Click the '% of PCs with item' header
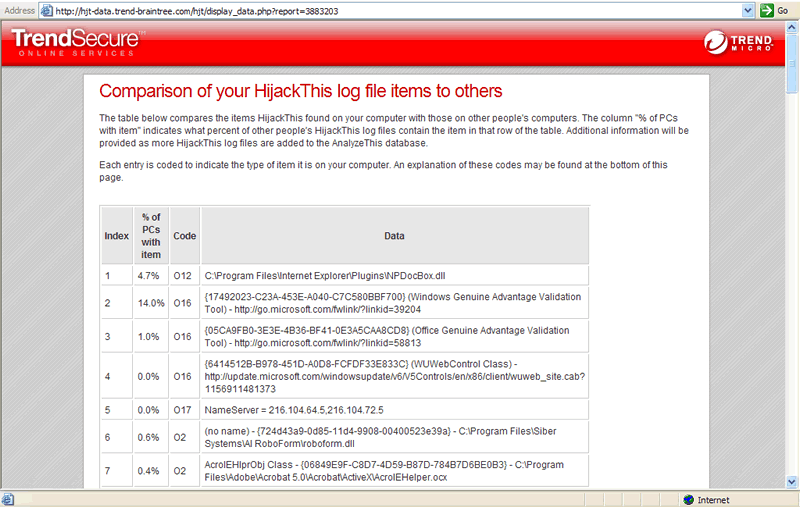 (150, 236)
